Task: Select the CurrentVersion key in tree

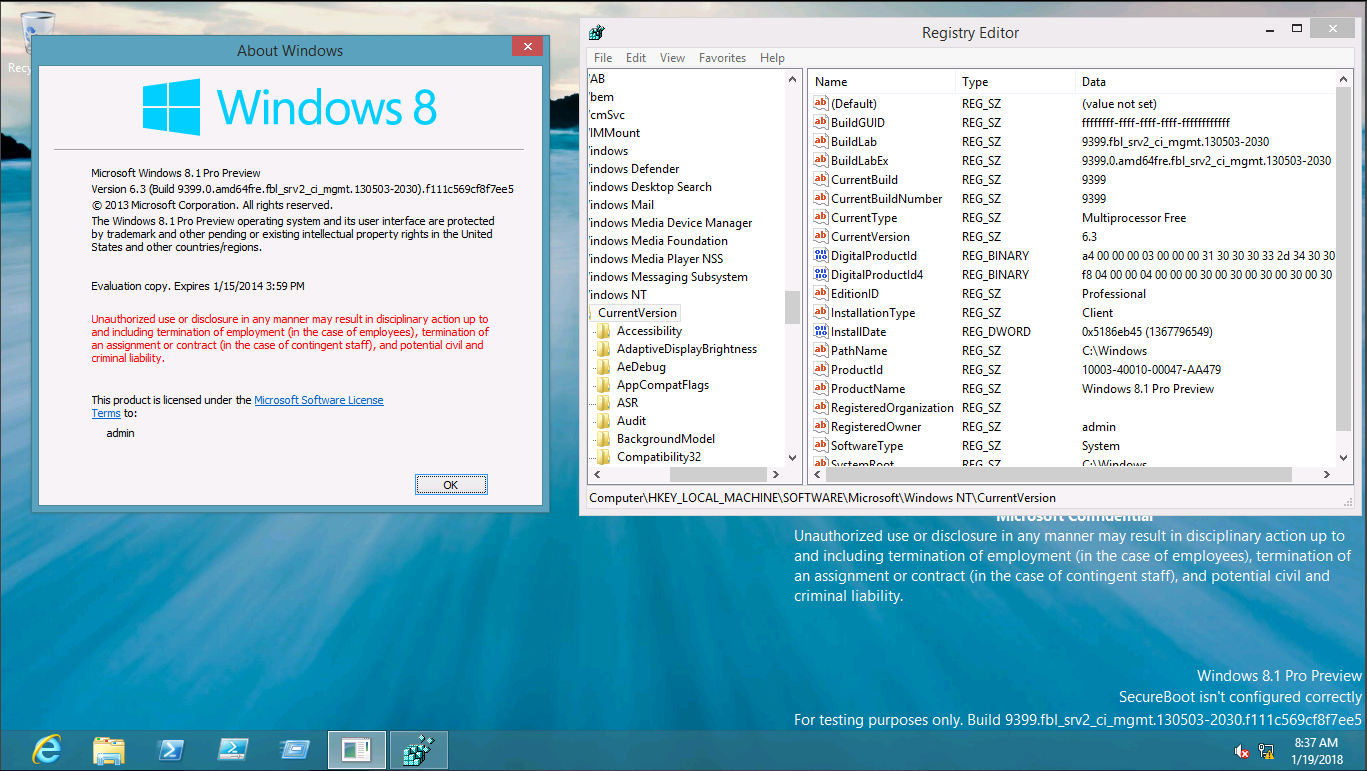Action: coord(637,313)
